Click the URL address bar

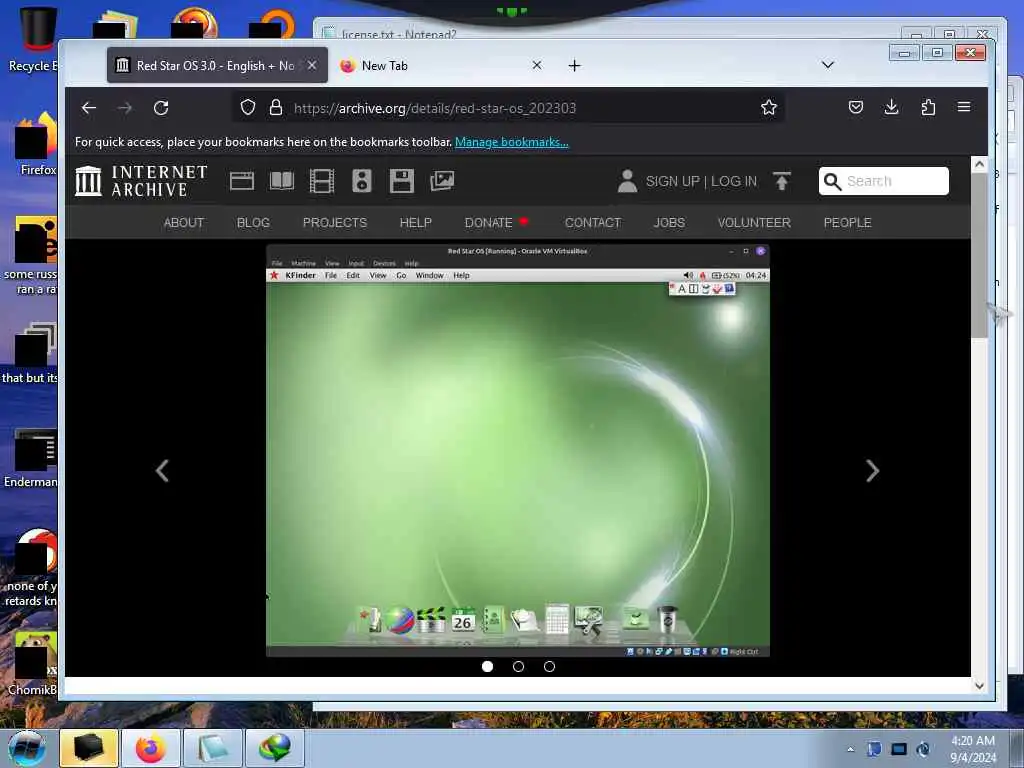point(509,108)
